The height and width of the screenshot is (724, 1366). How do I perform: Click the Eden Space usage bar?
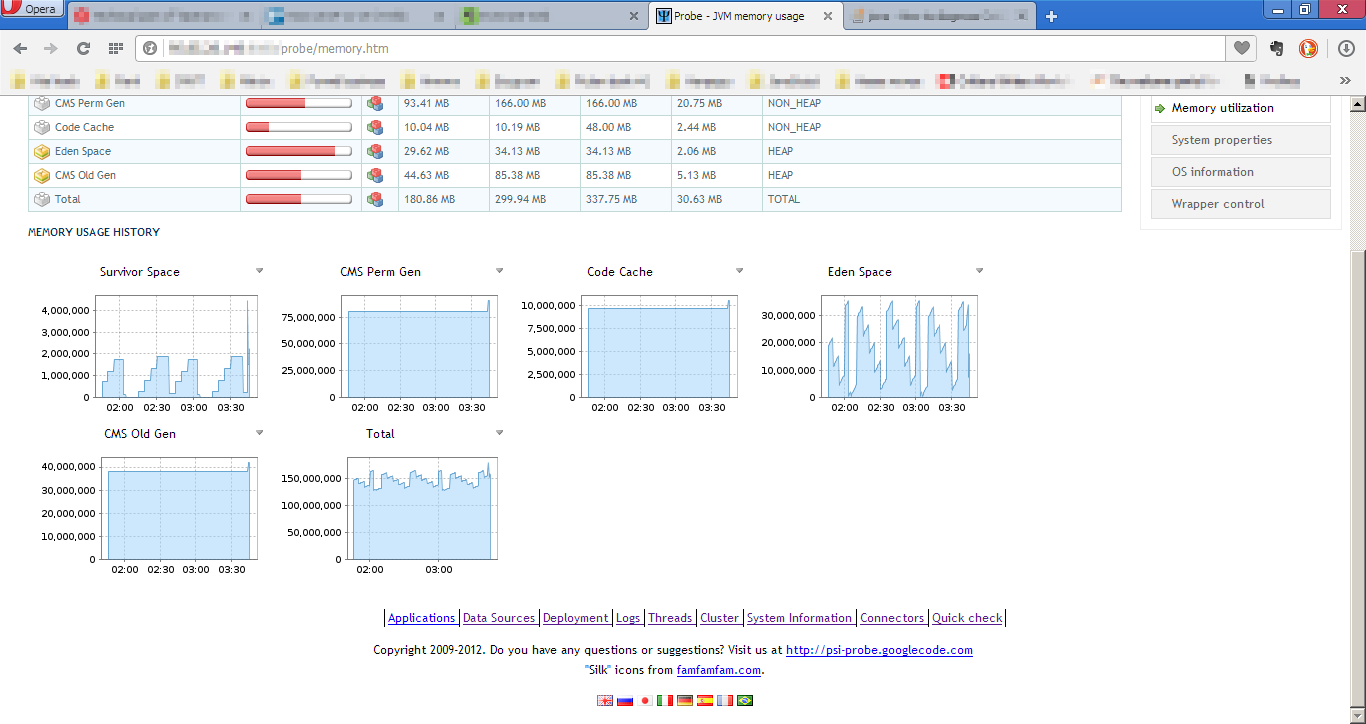pos(299,151)
